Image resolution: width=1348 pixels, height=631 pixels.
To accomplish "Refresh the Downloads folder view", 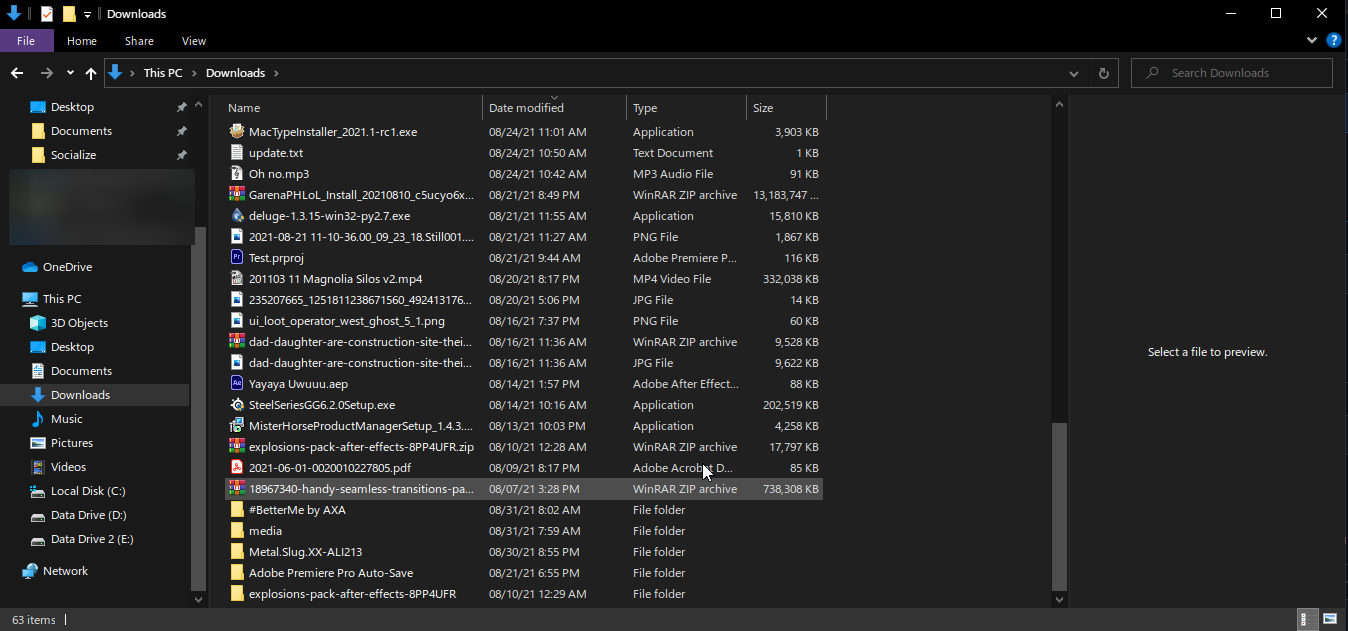I will pos(1103,72).
